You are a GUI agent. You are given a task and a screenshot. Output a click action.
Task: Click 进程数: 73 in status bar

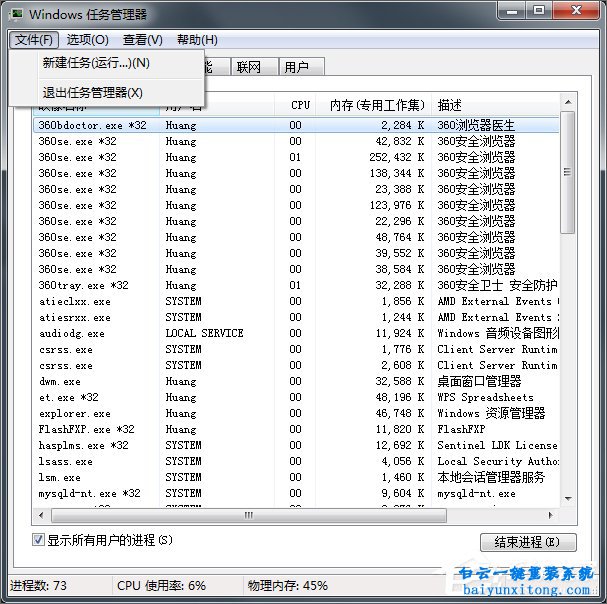pyautogui.click(x=38, y=585)
